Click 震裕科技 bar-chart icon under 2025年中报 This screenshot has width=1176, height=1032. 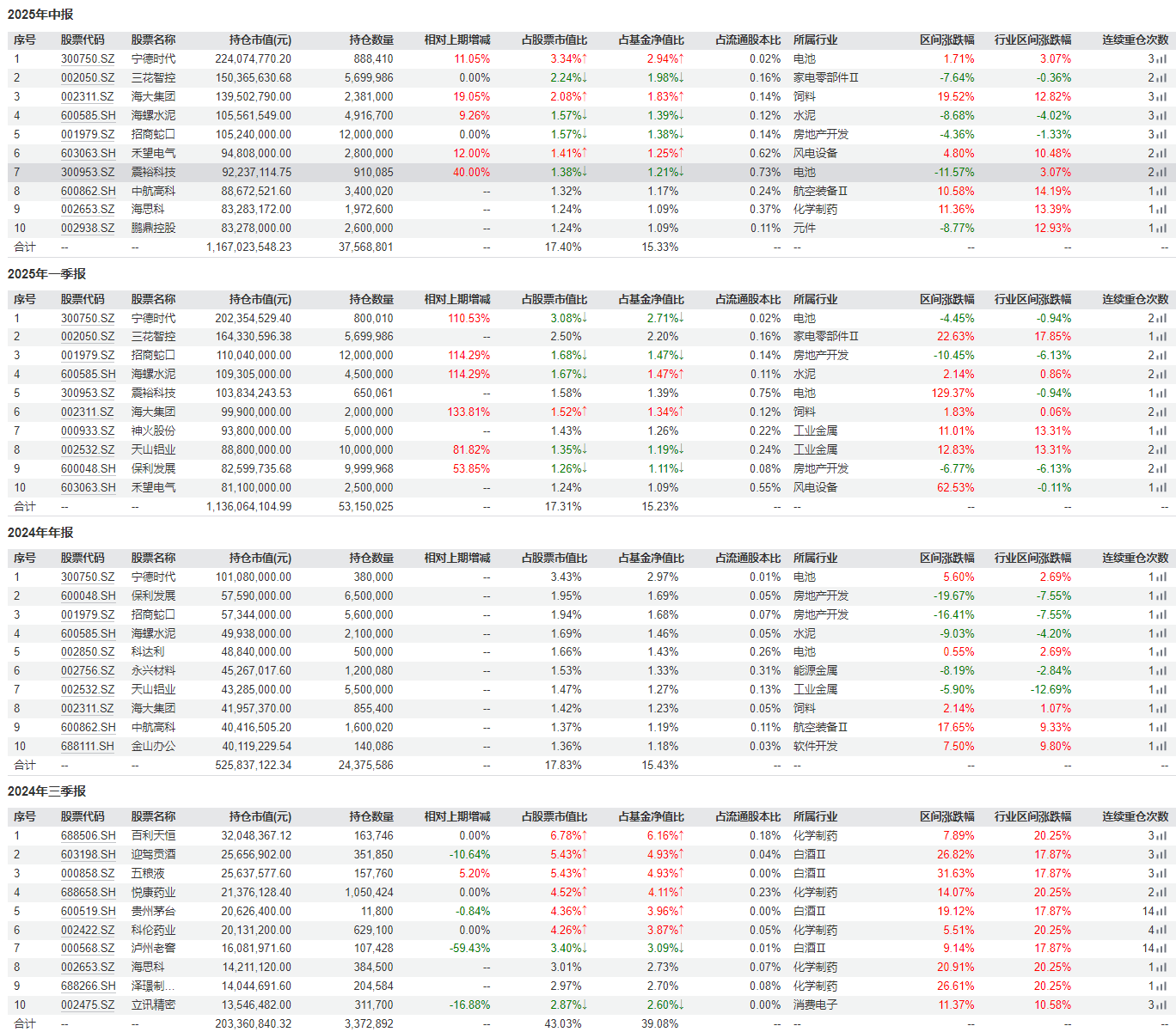point(1161,173)
